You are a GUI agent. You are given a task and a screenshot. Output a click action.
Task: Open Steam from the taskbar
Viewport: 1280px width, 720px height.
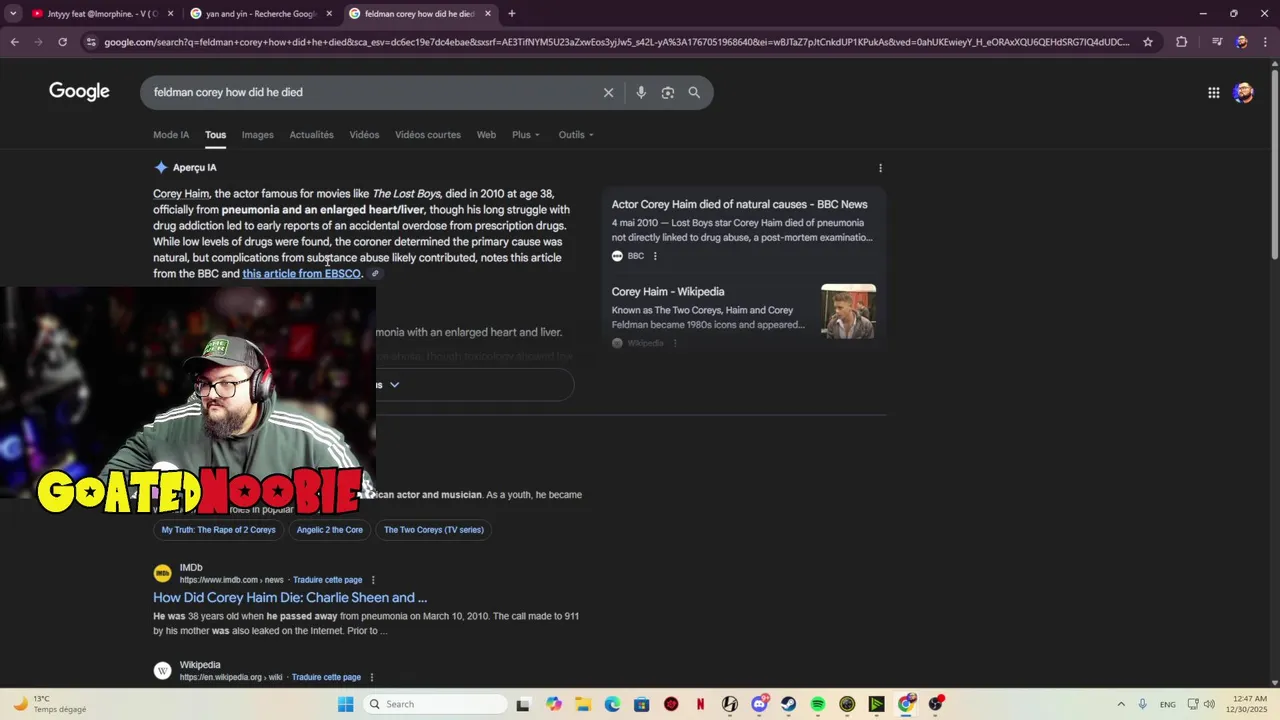[x=788, y=704]
